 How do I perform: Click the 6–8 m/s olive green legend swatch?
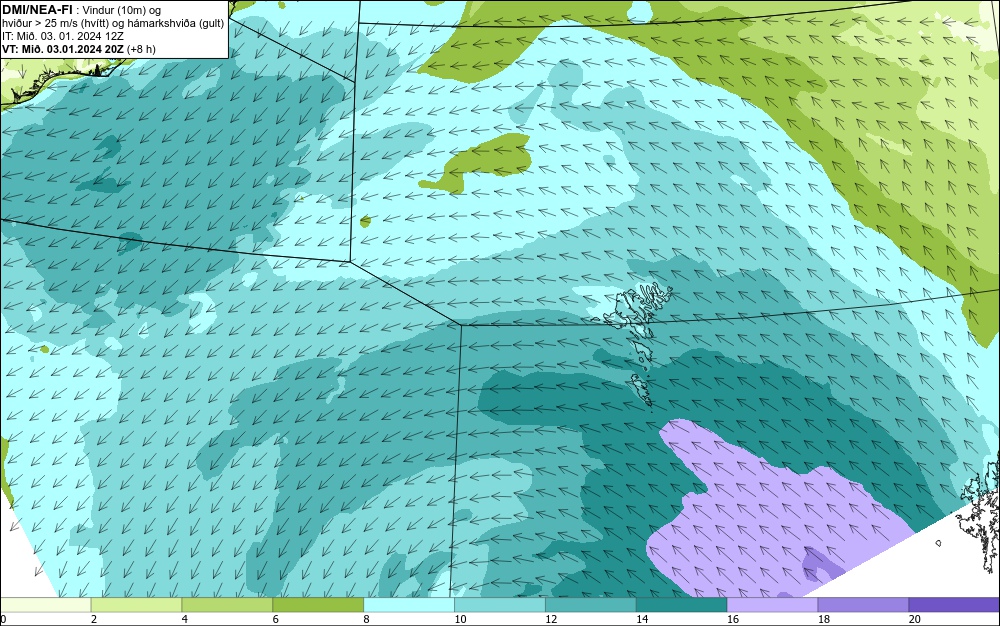318,604
